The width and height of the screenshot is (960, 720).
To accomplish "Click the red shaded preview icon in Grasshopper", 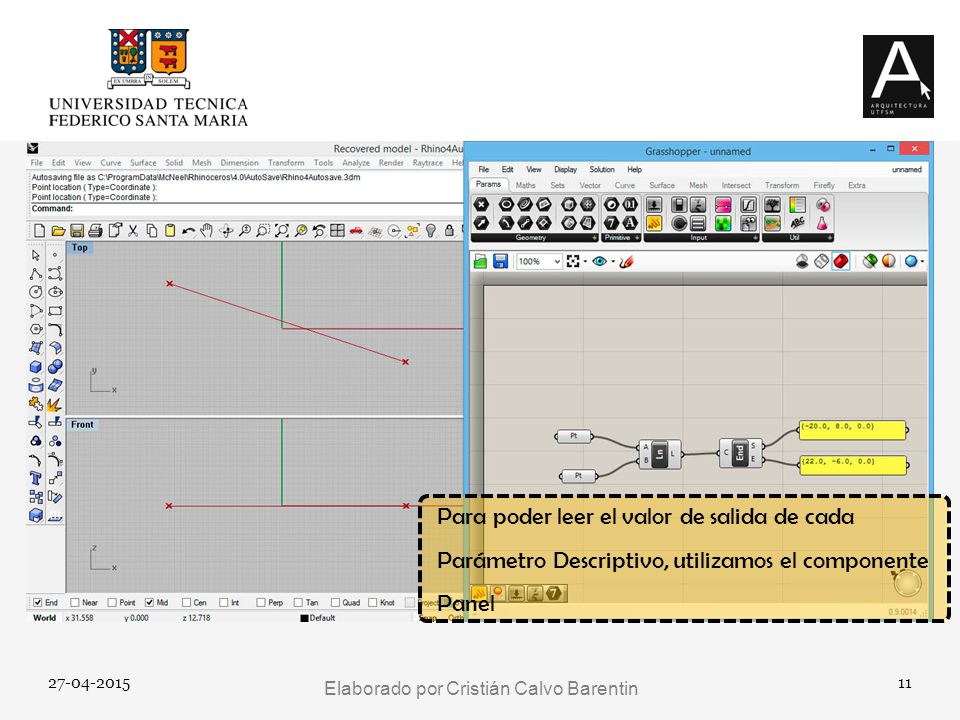I will pyautogui.click(x=841, y=261).
